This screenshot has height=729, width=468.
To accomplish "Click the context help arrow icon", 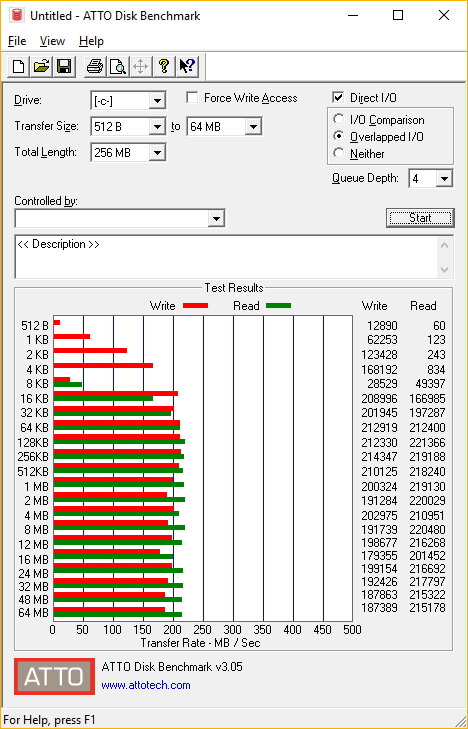I will pos(187,67).
